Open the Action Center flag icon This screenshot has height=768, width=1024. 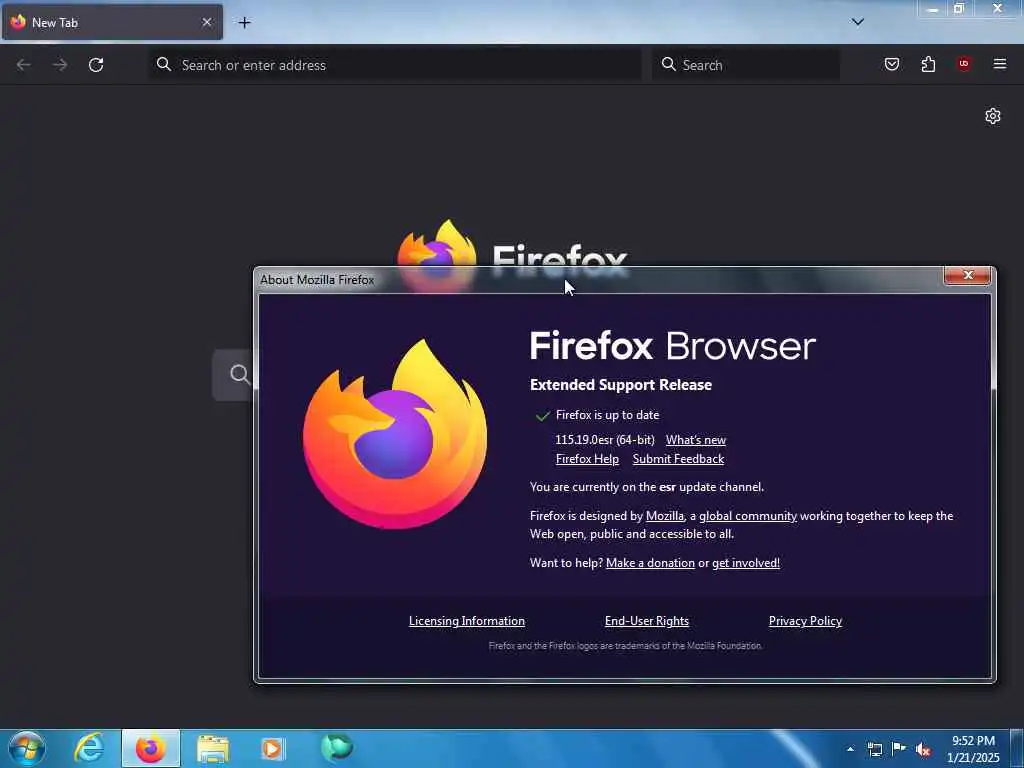899,749
